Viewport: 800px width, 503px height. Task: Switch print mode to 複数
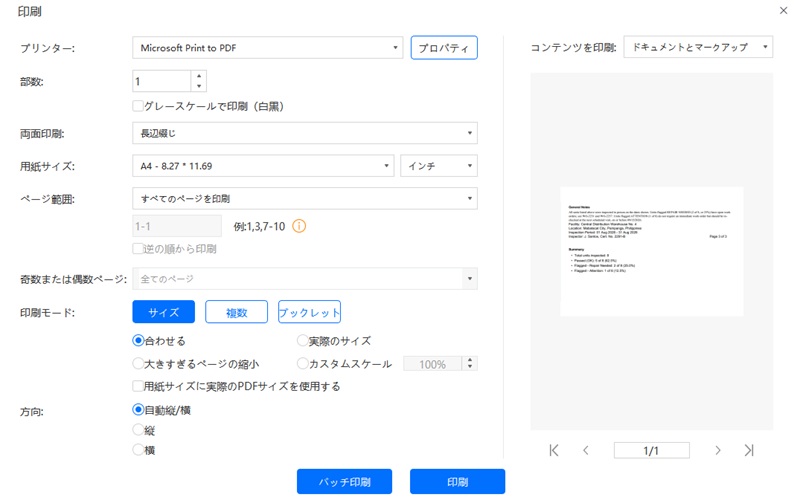pyautogui.click(x=236, y=312)
